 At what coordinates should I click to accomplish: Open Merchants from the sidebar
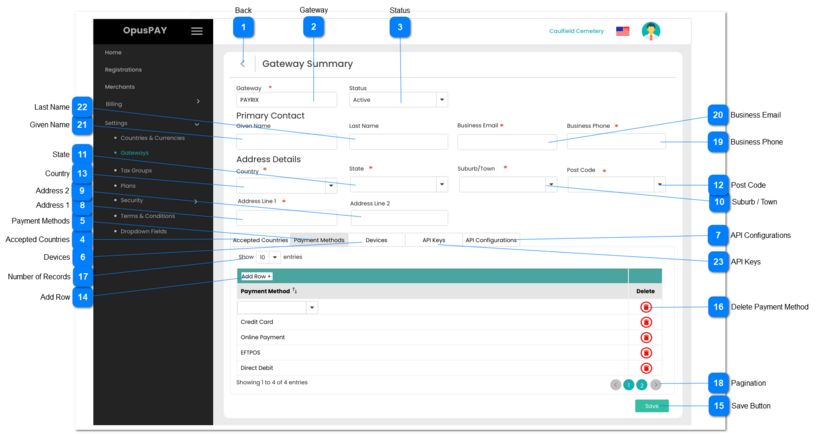pyautogui.click(x=119, y=87)
